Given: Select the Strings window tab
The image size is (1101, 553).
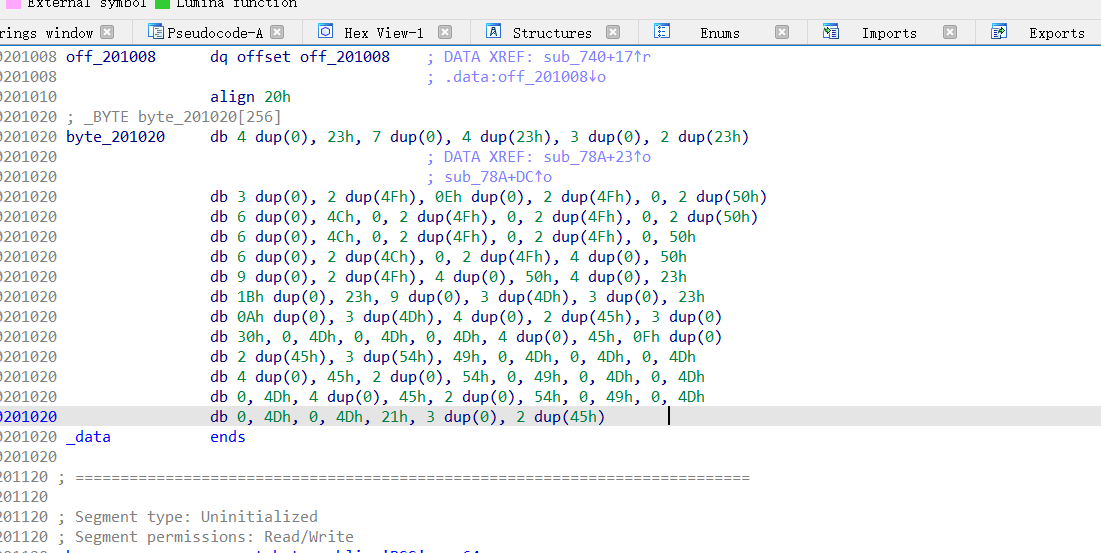Looking at the screenshot, I should point(46,32).
